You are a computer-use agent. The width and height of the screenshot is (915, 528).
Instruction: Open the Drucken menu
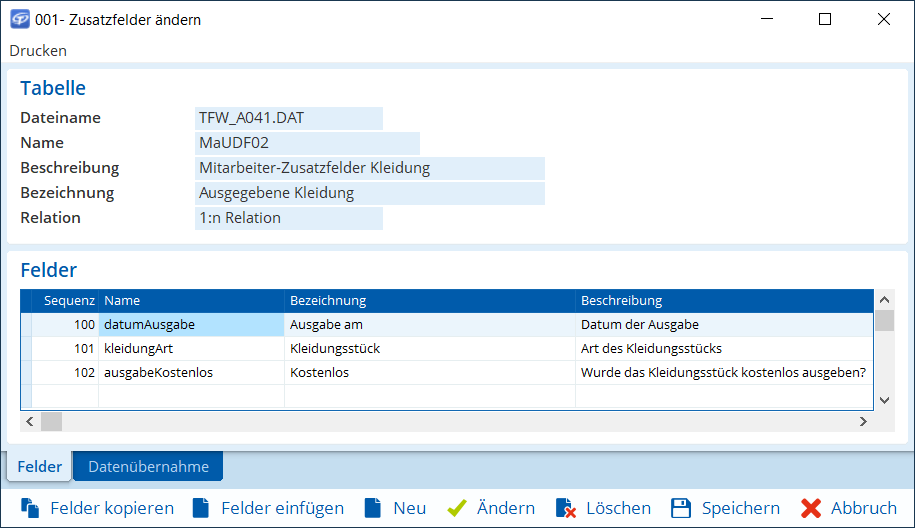tap(38, 50)
